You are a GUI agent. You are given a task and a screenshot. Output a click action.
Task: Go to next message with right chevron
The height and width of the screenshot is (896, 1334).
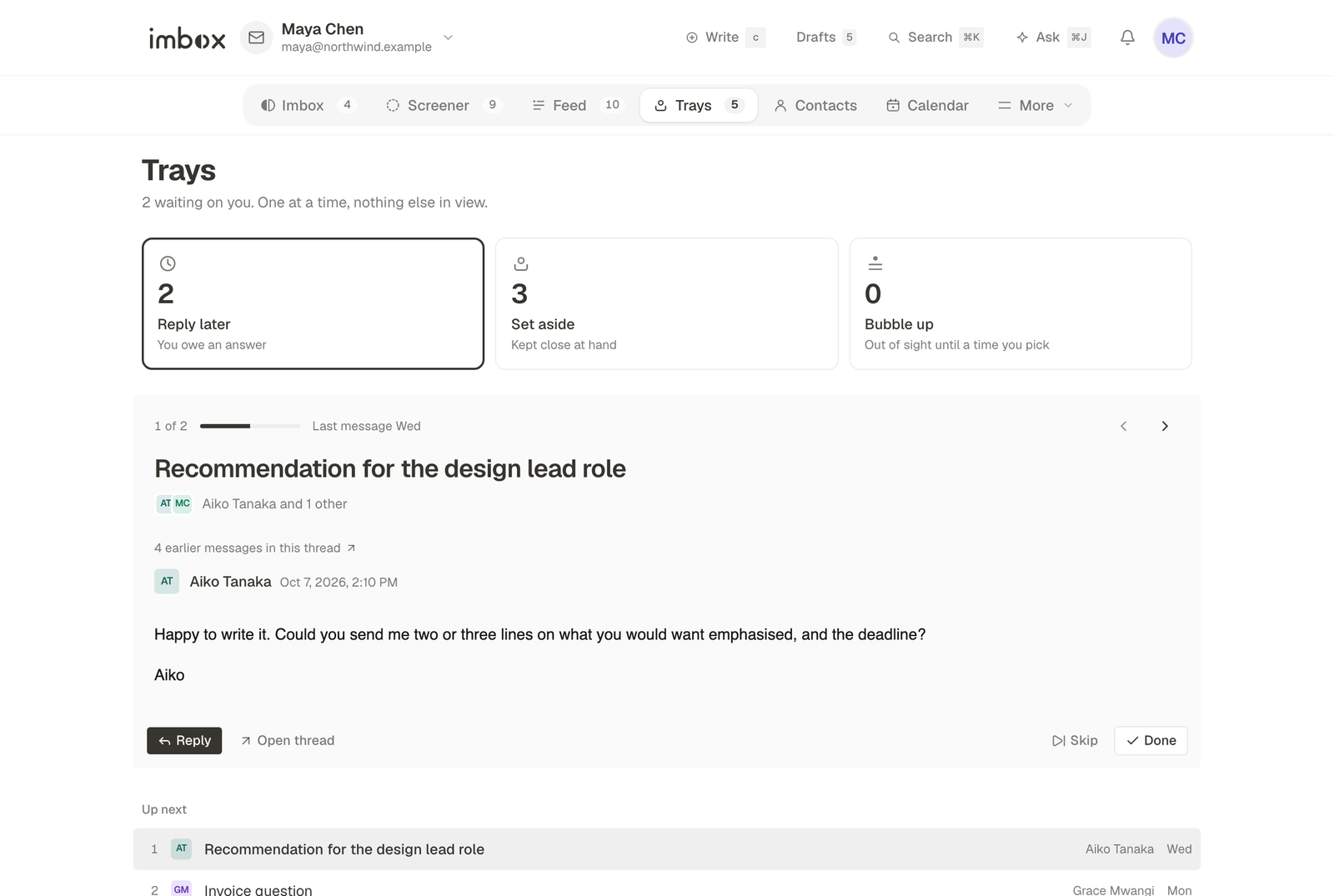click(1165, 426)
